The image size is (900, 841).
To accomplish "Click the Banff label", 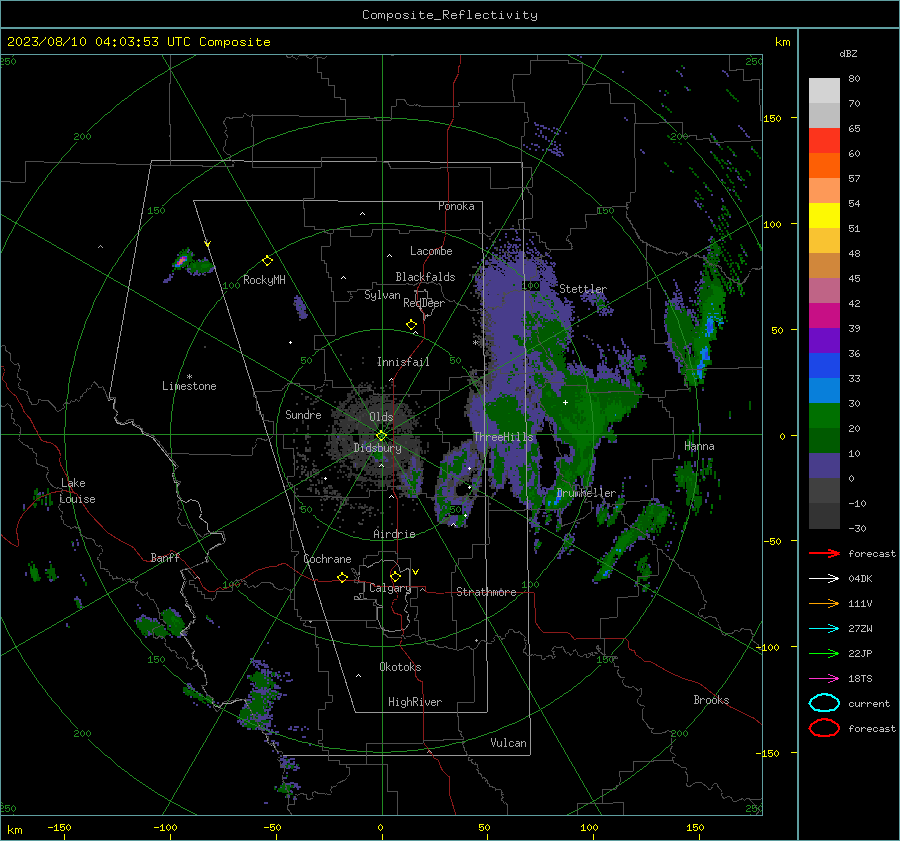I will click(x=165, y=558).
